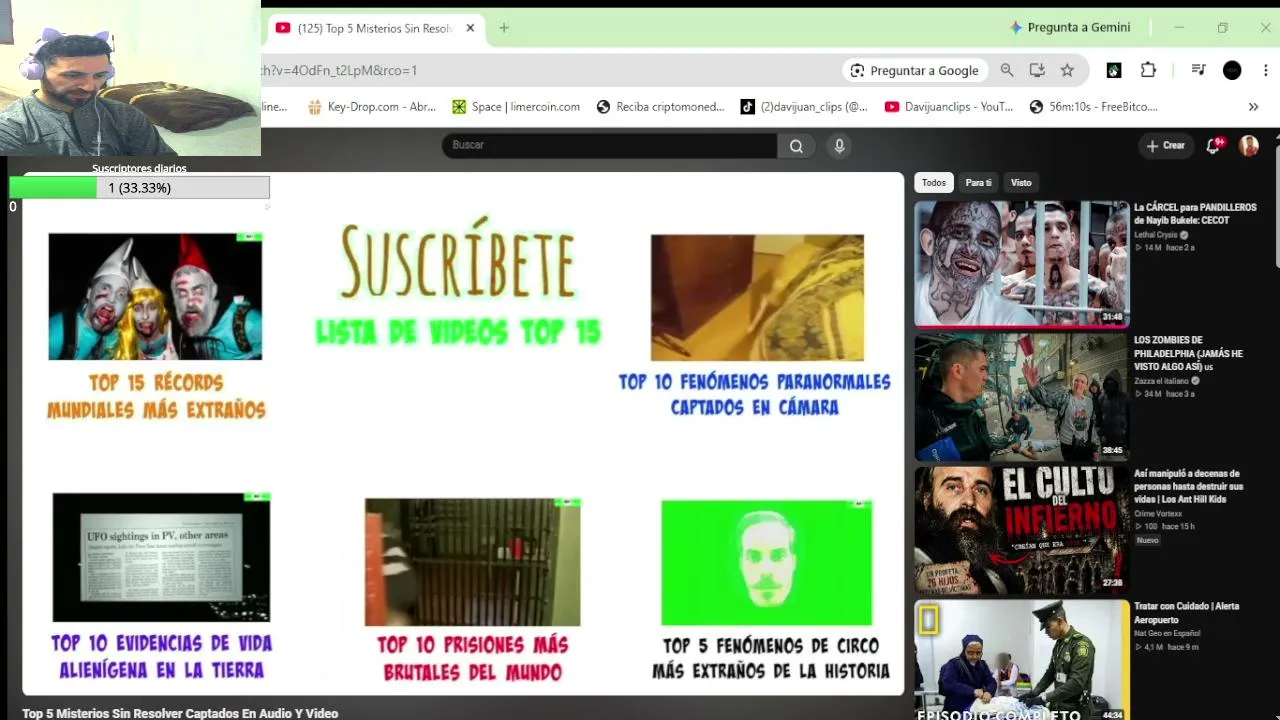Open the Zombies de Philadelphia thumbnail
Viewport: 1280px width, 720px height.
pos(1022,397)
